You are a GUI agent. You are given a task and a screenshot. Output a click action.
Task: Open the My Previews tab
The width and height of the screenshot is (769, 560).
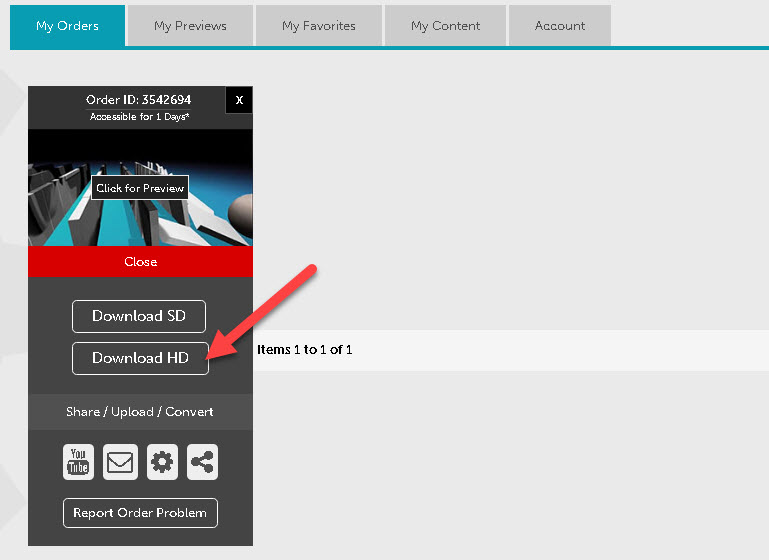190,26
